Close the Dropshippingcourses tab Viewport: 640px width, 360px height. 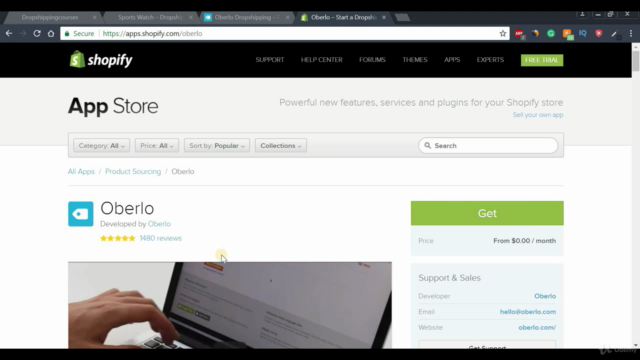[94, 17]
